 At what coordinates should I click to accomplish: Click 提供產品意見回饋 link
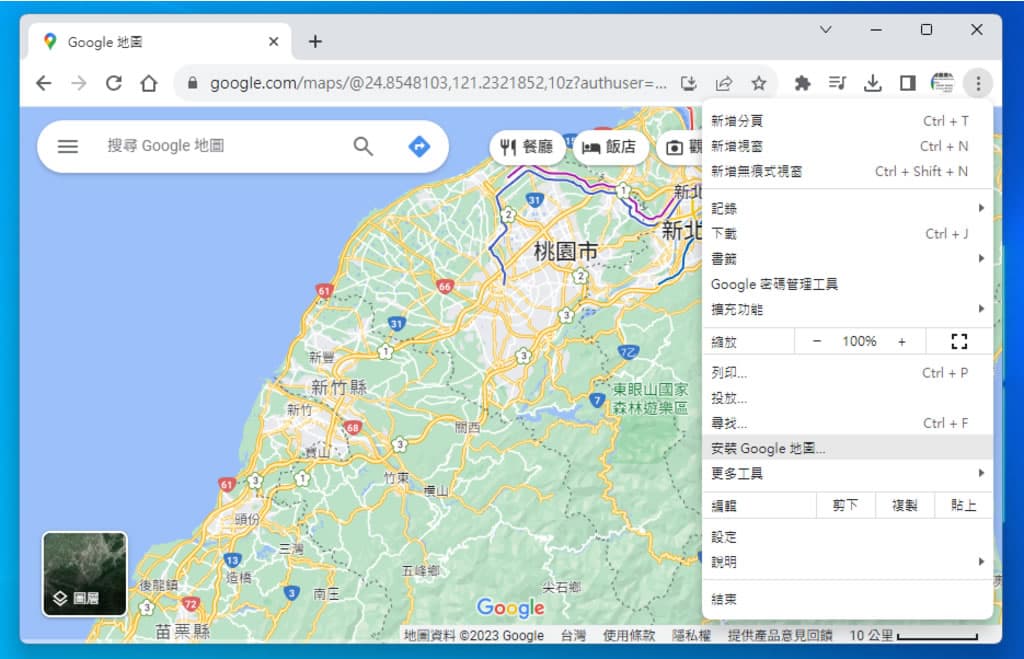point(780,635)
